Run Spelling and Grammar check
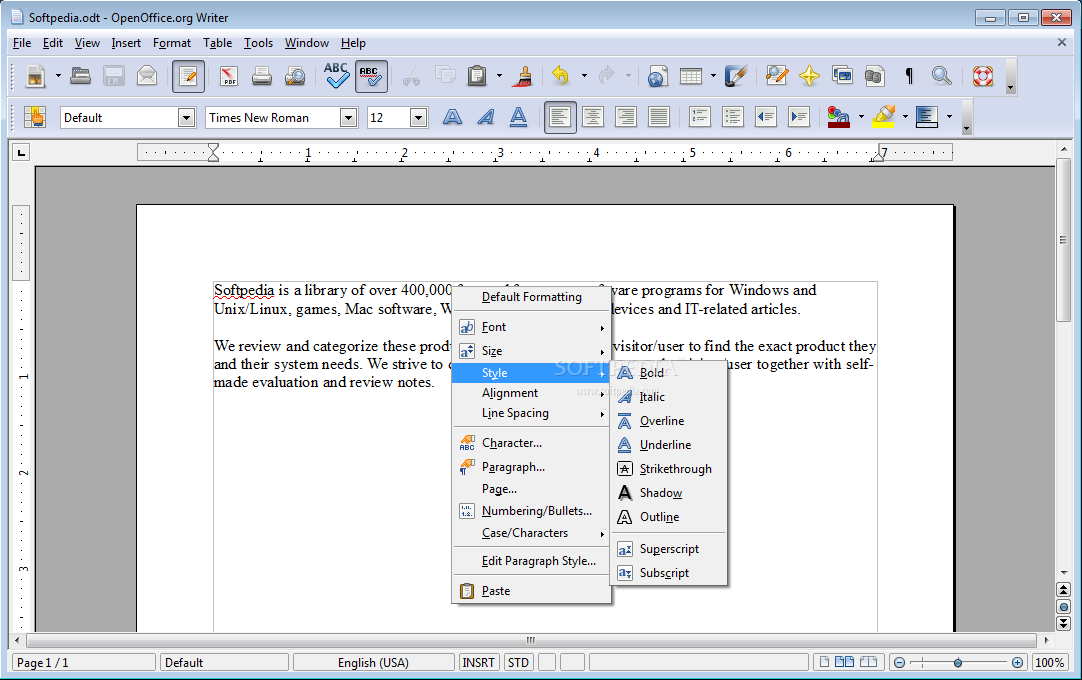The width and height of the screenshot is (1082, 680). click(336, 76)
